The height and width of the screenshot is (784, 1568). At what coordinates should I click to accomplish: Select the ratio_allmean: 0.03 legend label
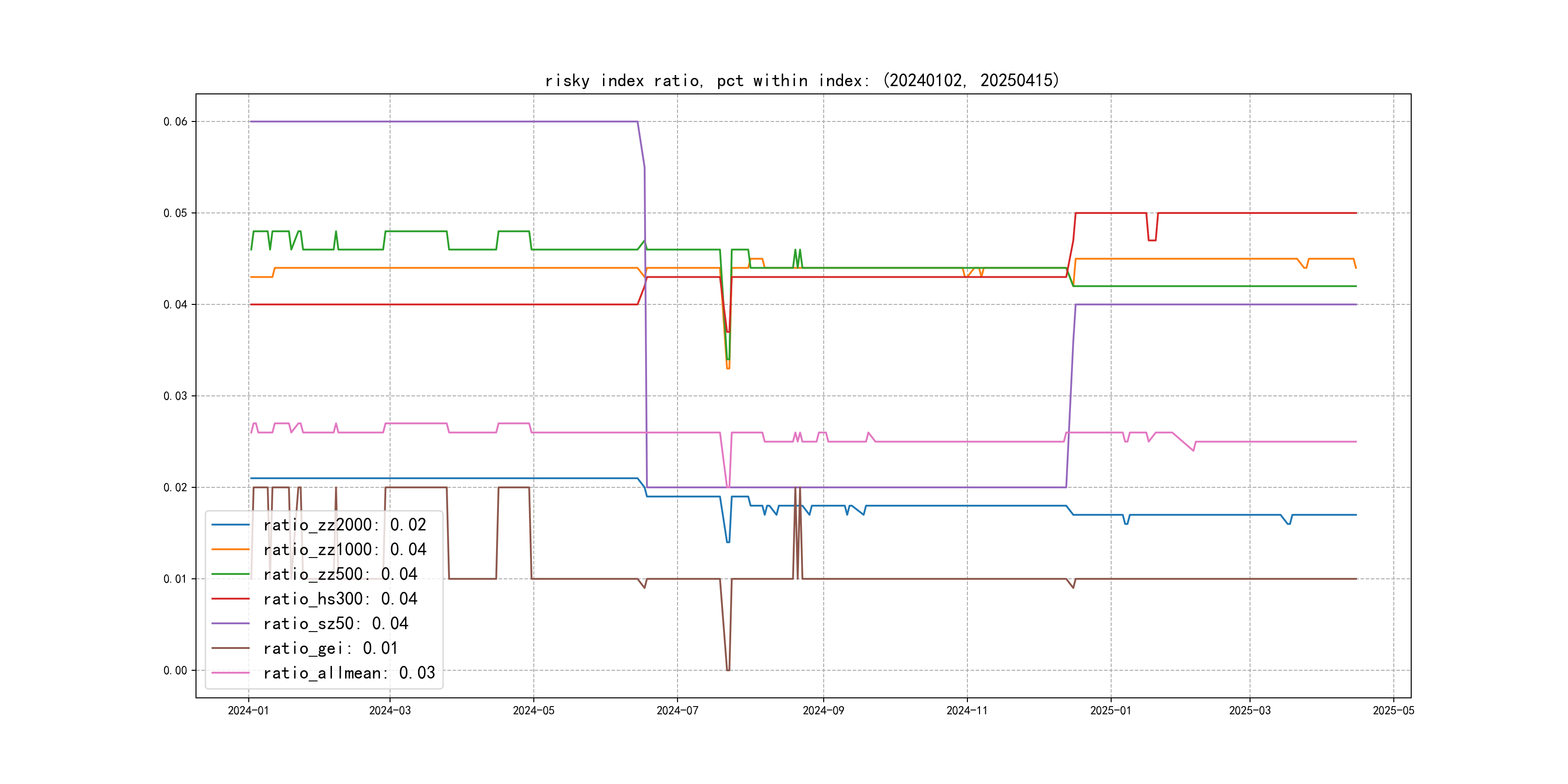[x=349, y=673]
